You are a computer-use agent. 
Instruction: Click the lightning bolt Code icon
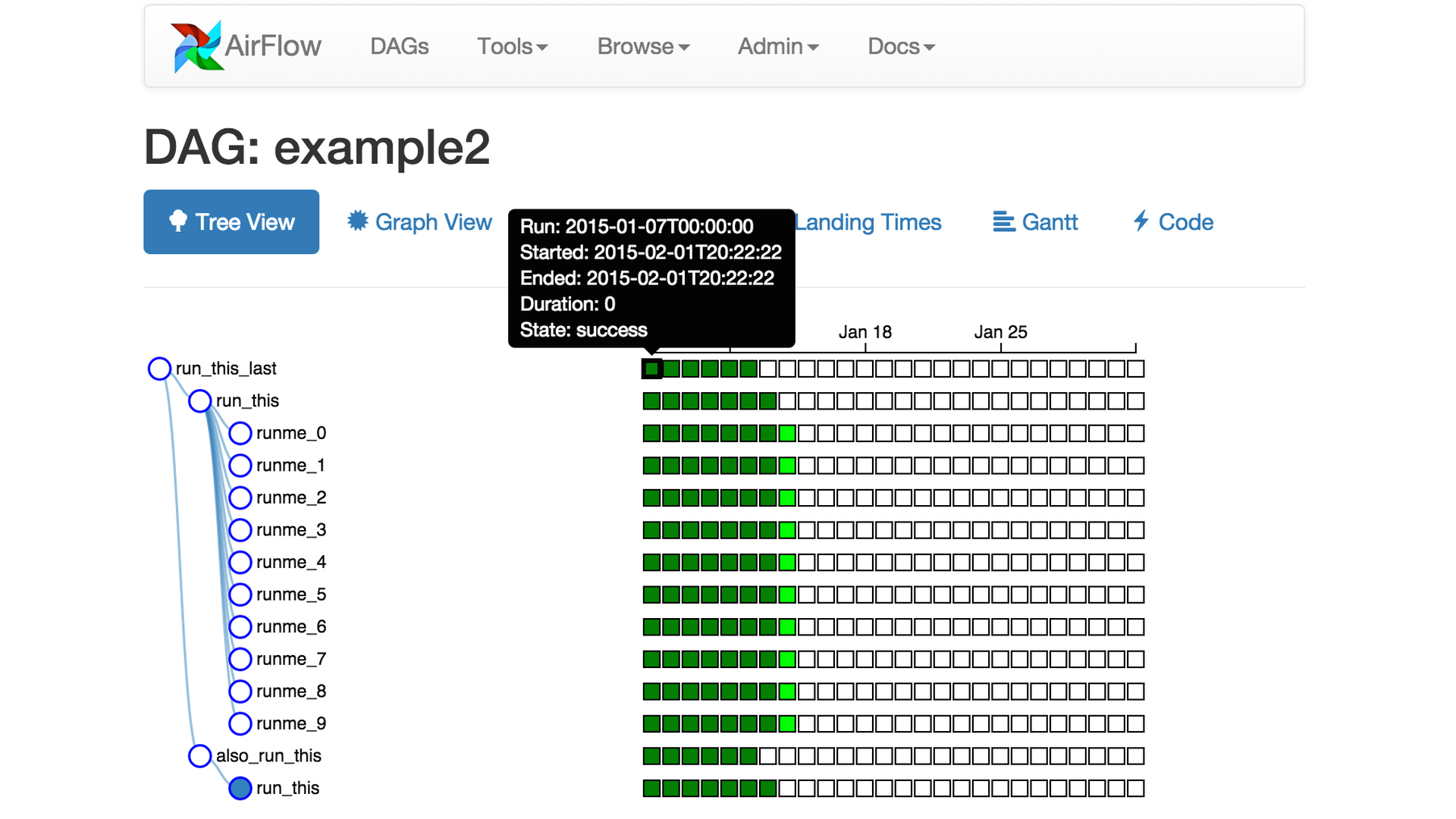tap(1141, 221)
